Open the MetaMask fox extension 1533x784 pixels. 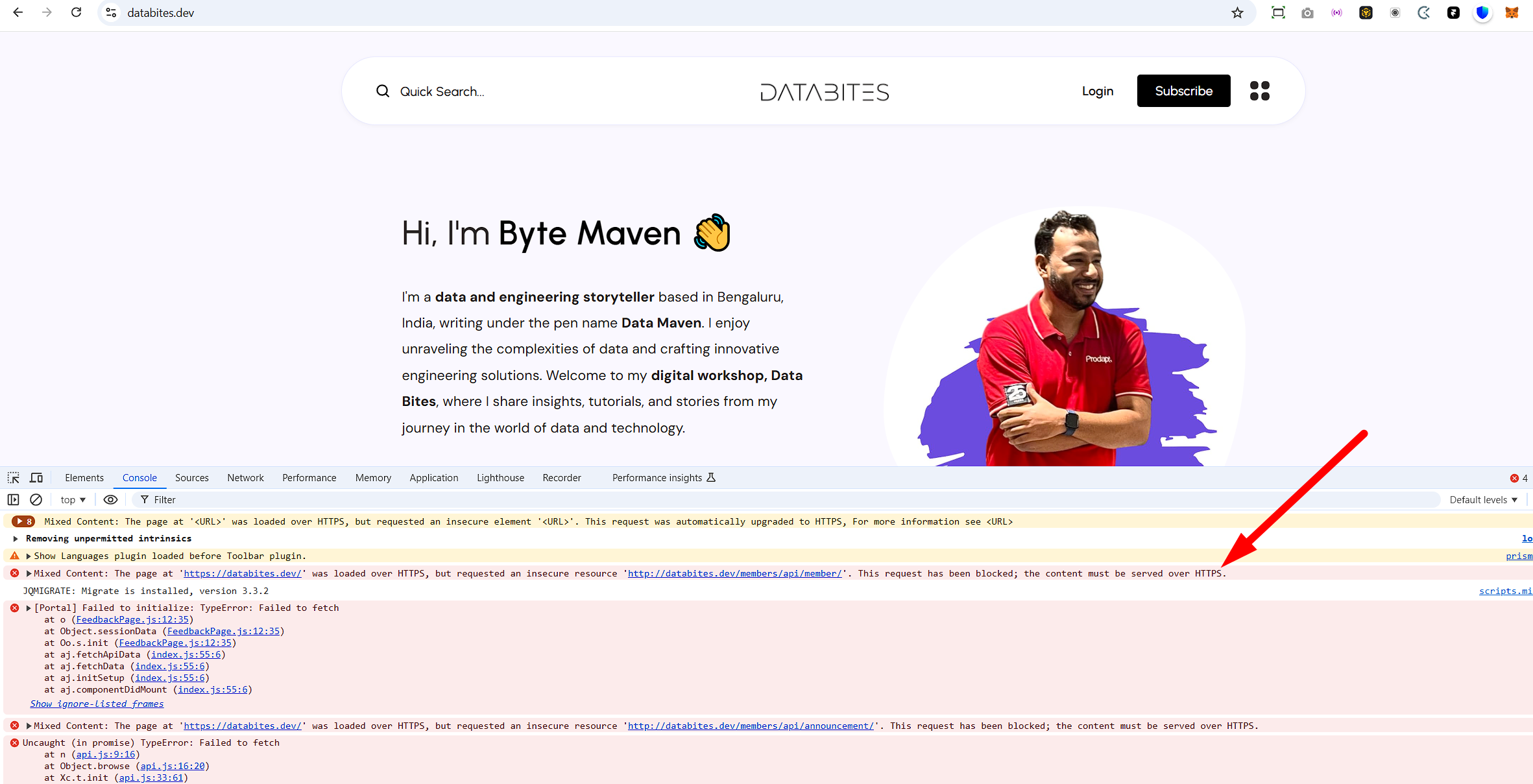point(1512,12)
